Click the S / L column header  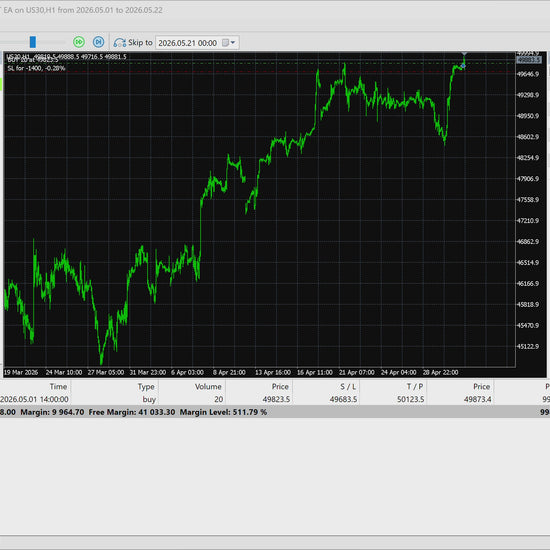pos(348,387)
